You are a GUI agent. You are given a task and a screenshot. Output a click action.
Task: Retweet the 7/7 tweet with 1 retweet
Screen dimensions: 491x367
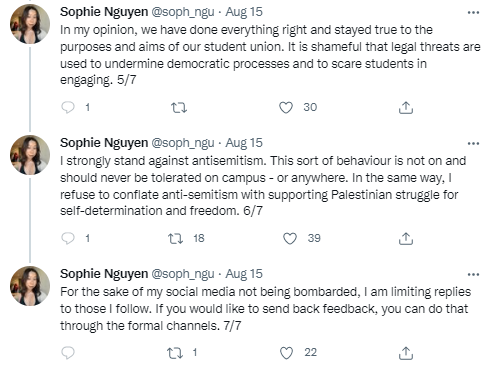(175, 353)
